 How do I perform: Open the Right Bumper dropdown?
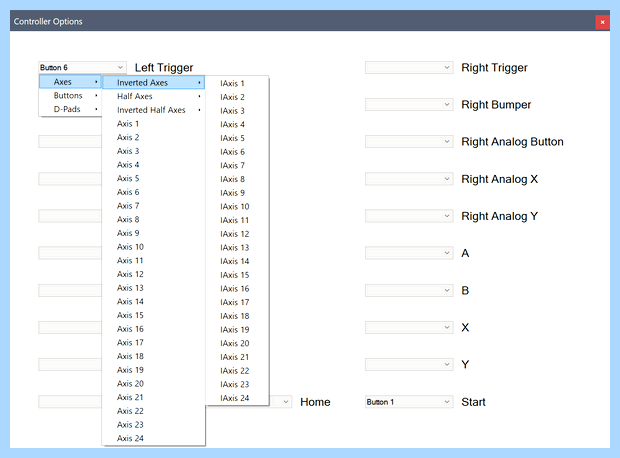(x=409, y=105)
